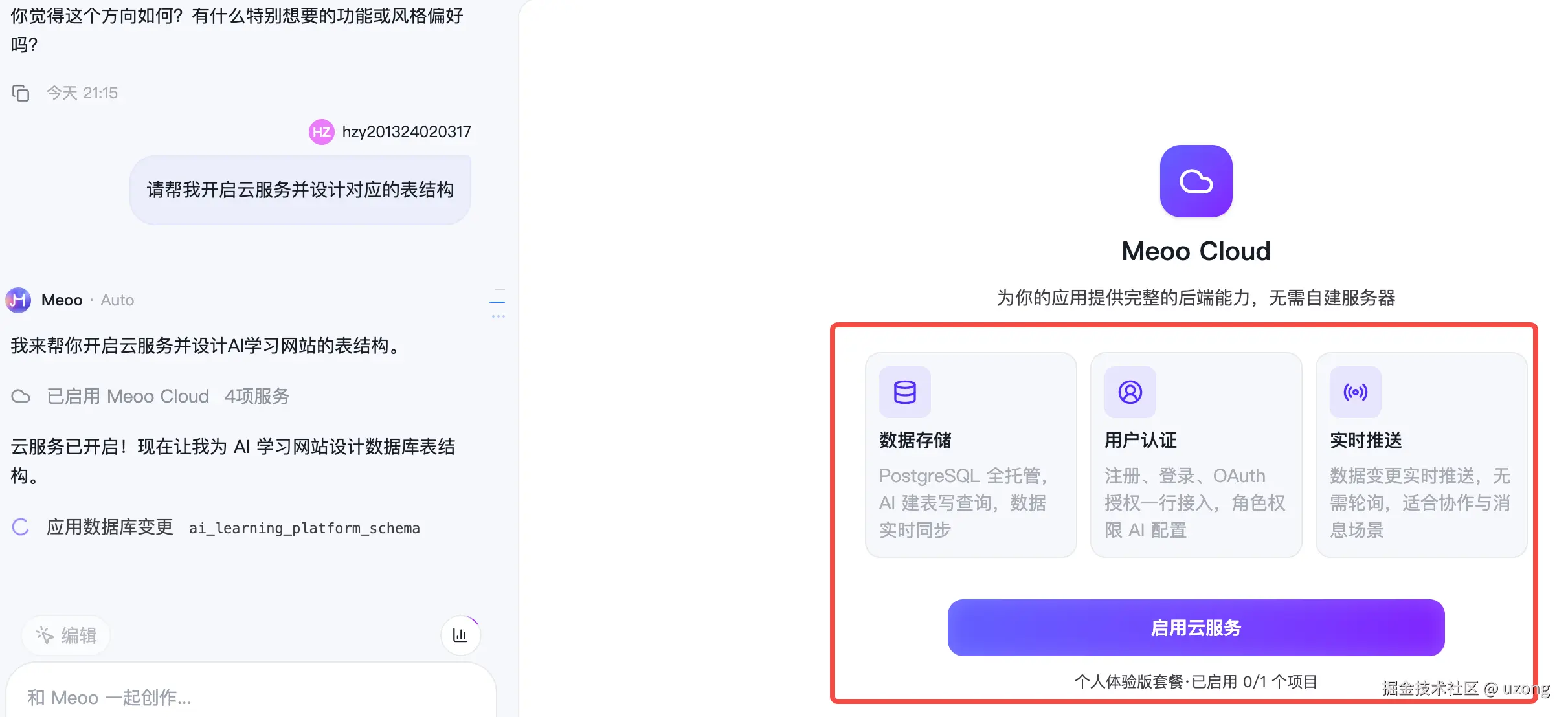Viewport: 1568px width, 717px height.
Task: Click the user authentication icon
Action: coord(1130,392)
